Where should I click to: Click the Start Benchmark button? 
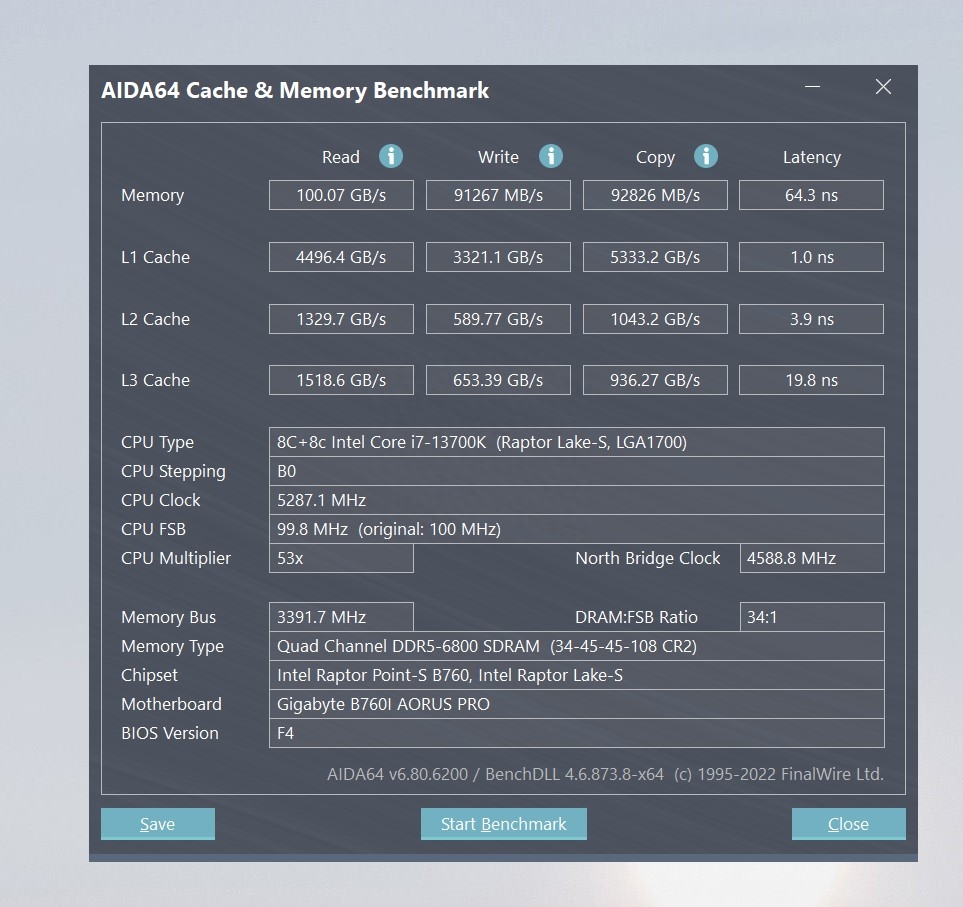[504, 823]
